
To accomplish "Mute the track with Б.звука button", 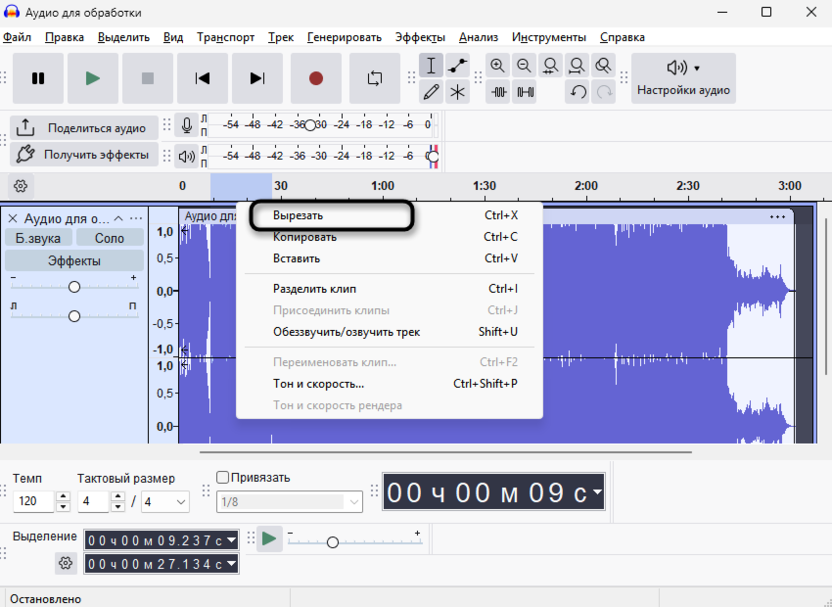I will 36,237.
